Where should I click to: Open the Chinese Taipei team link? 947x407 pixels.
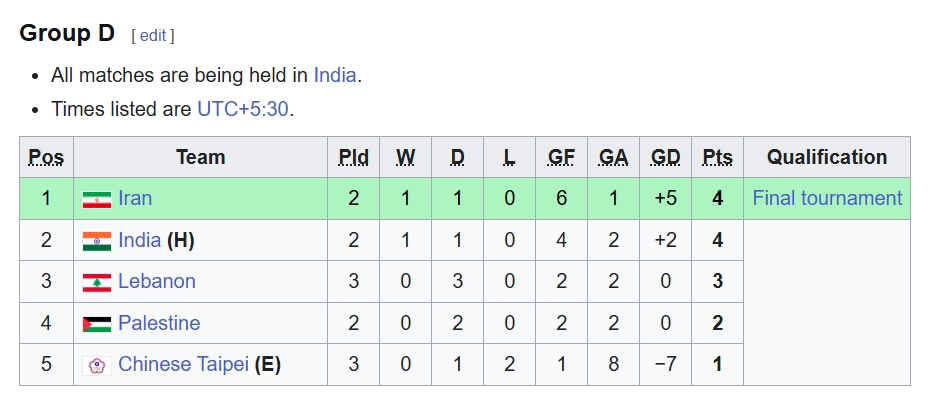click(x=183, y=364)
